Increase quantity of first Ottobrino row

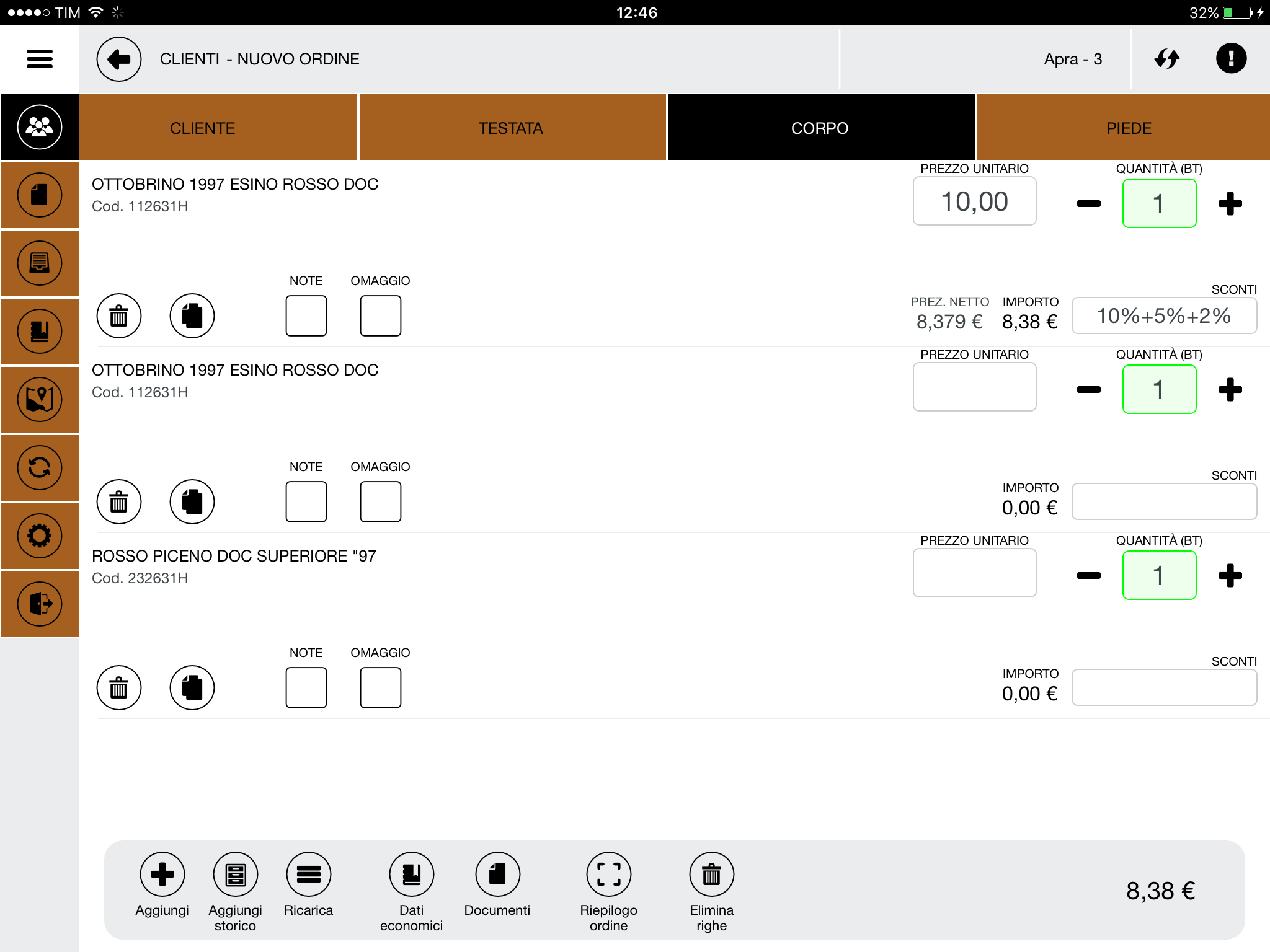(1230, 204)
